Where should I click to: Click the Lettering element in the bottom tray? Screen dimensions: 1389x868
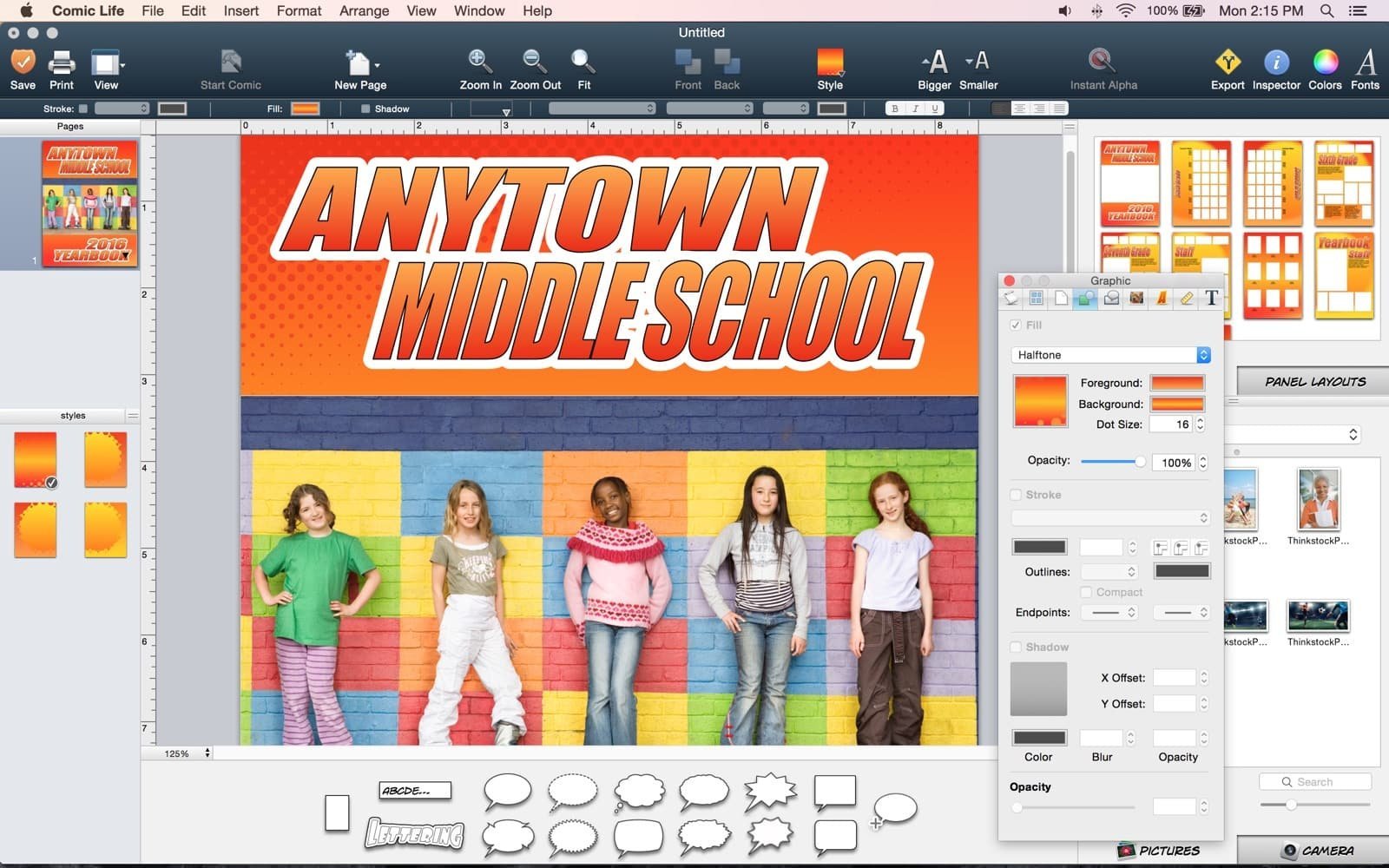point(415,834)
